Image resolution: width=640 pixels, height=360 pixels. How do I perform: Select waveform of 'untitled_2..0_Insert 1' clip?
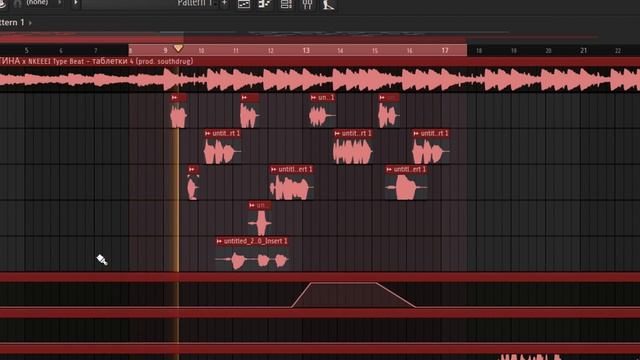(252, 260)
